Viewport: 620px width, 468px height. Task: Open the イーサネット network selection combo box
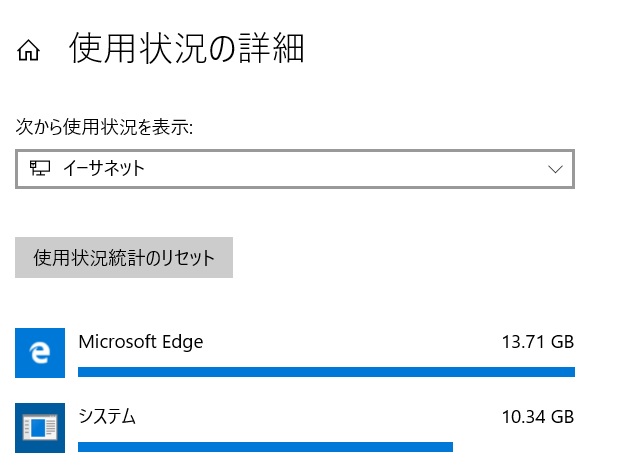(295, 169)
